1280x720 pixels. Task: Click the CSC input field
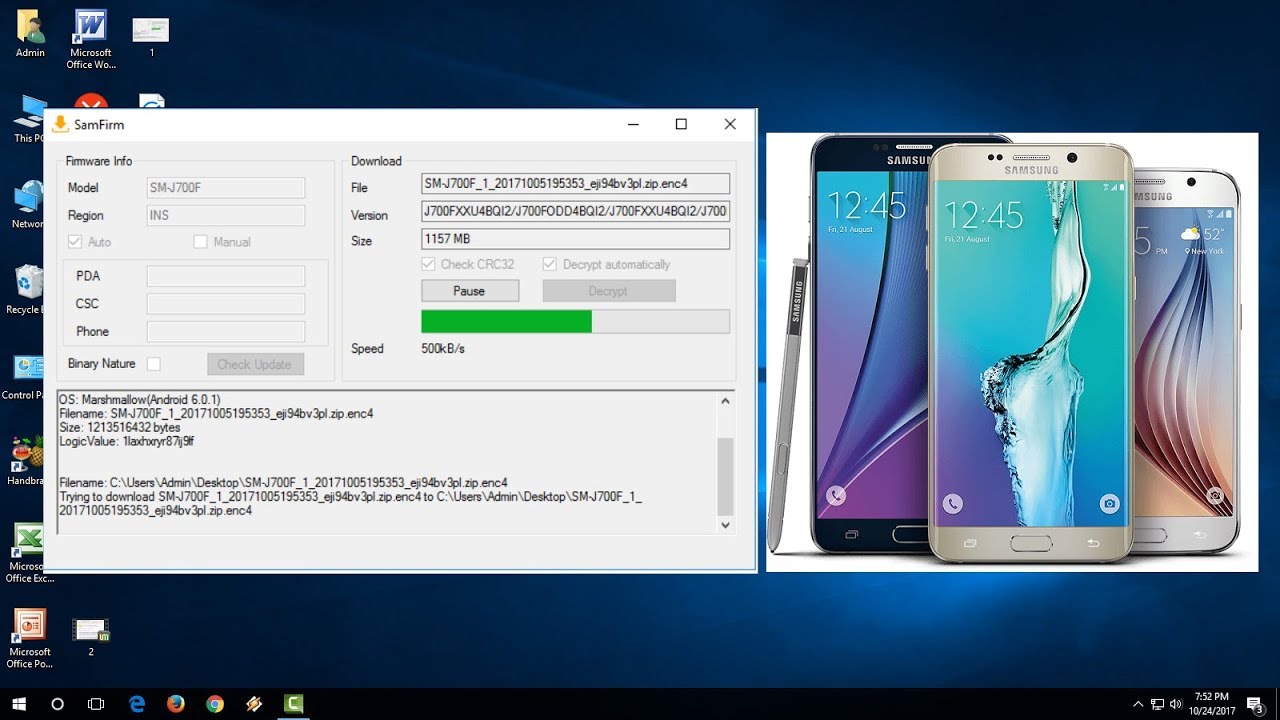pos(226,304)
